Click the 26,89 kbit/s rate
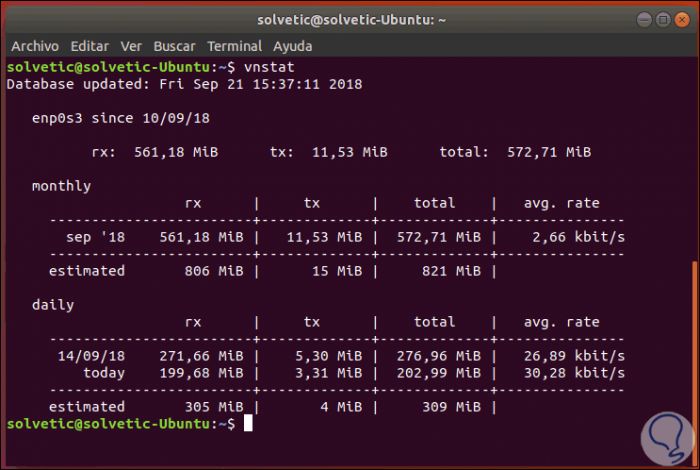This screenshot has width=700, height=470. point(574,356)
